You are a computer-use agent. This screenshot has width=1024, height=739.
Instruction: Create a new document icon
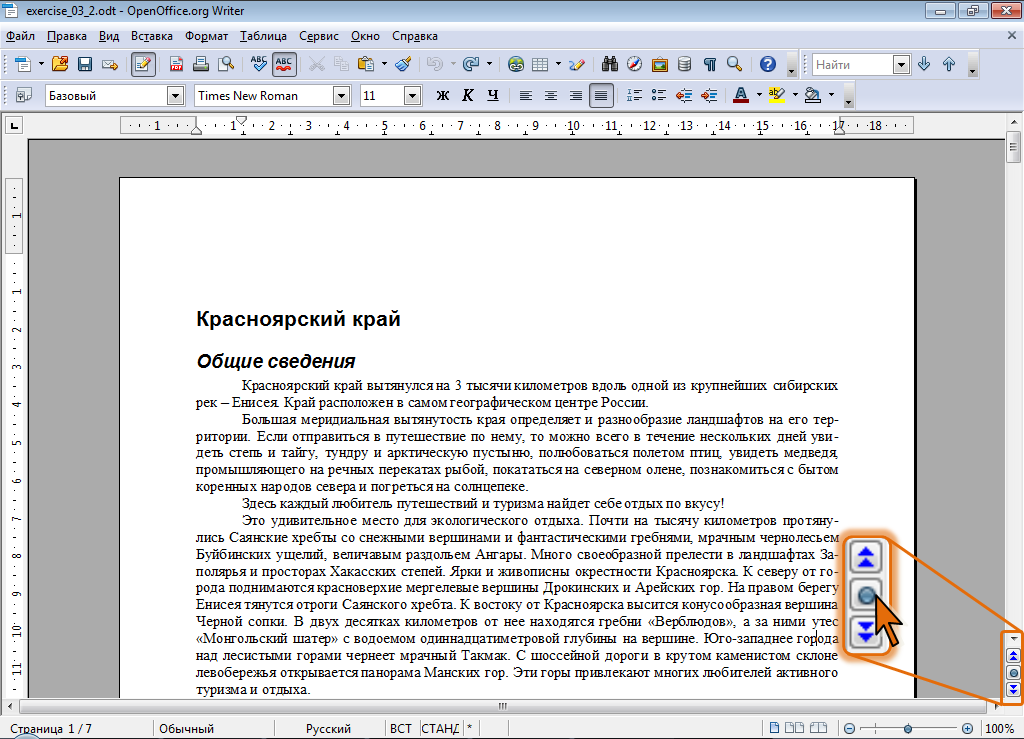(x=23, y=64)
